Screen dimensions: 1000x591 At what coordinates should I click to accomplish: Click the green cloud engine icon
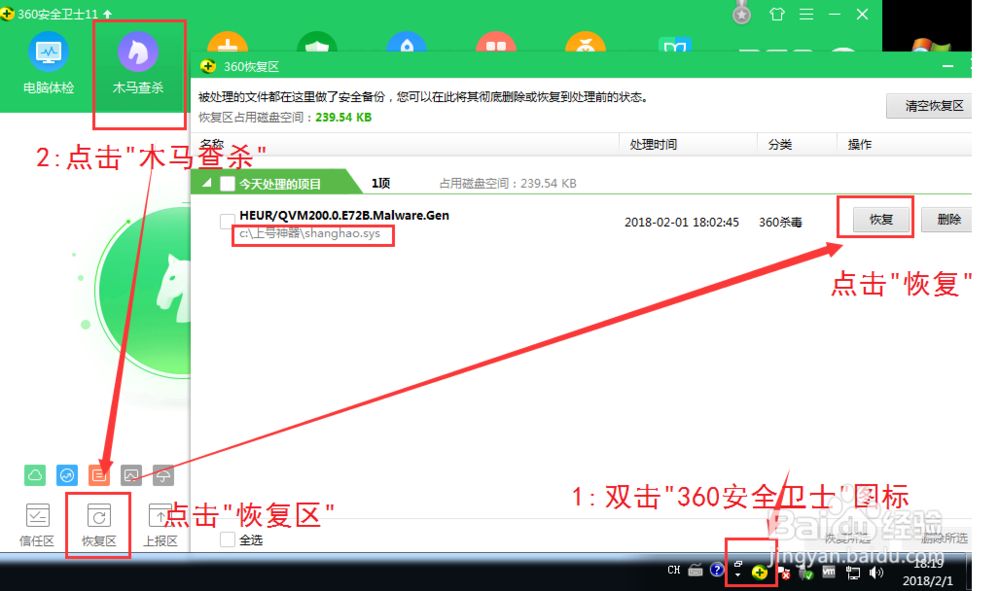36,475
